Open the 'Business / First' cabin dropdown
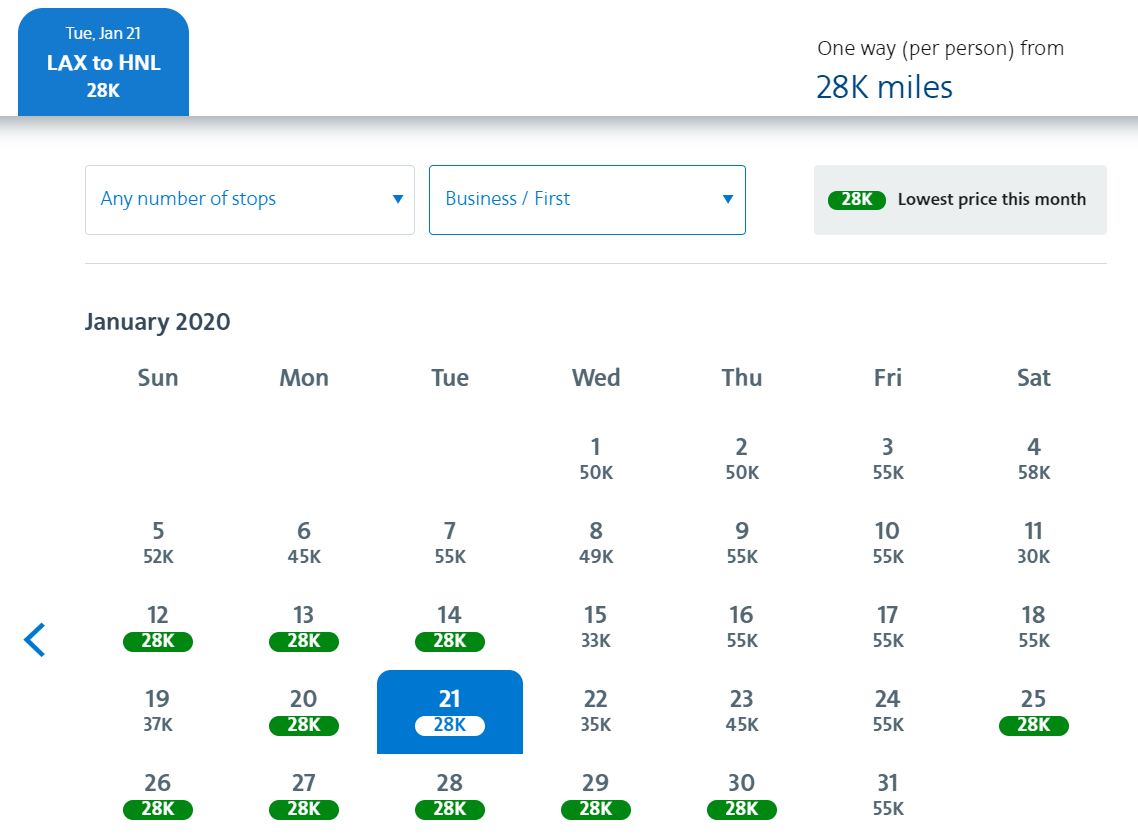The image size is (1138, 837). coord(587,199)
